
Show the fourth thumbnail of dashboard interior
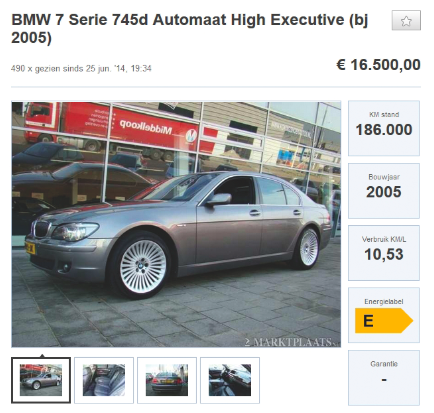230,380
